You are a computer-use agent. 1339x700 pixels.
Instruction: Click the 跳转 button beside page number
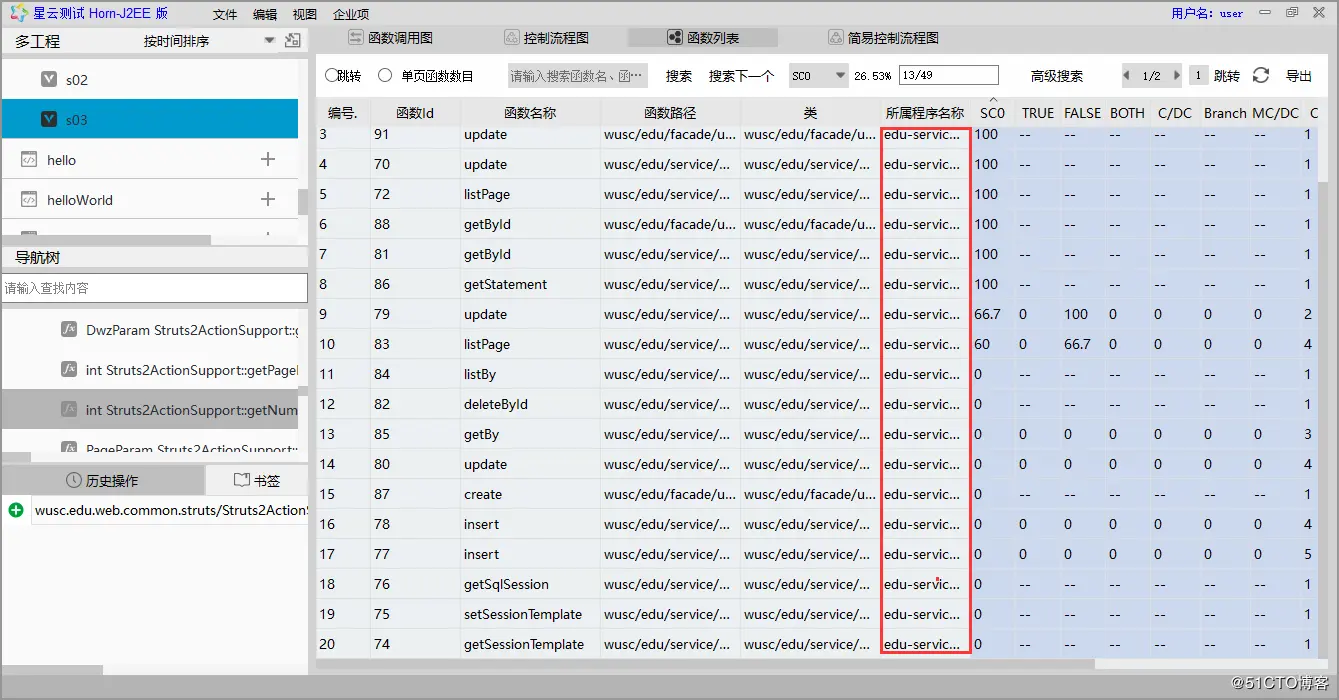tap(1227, 76)
